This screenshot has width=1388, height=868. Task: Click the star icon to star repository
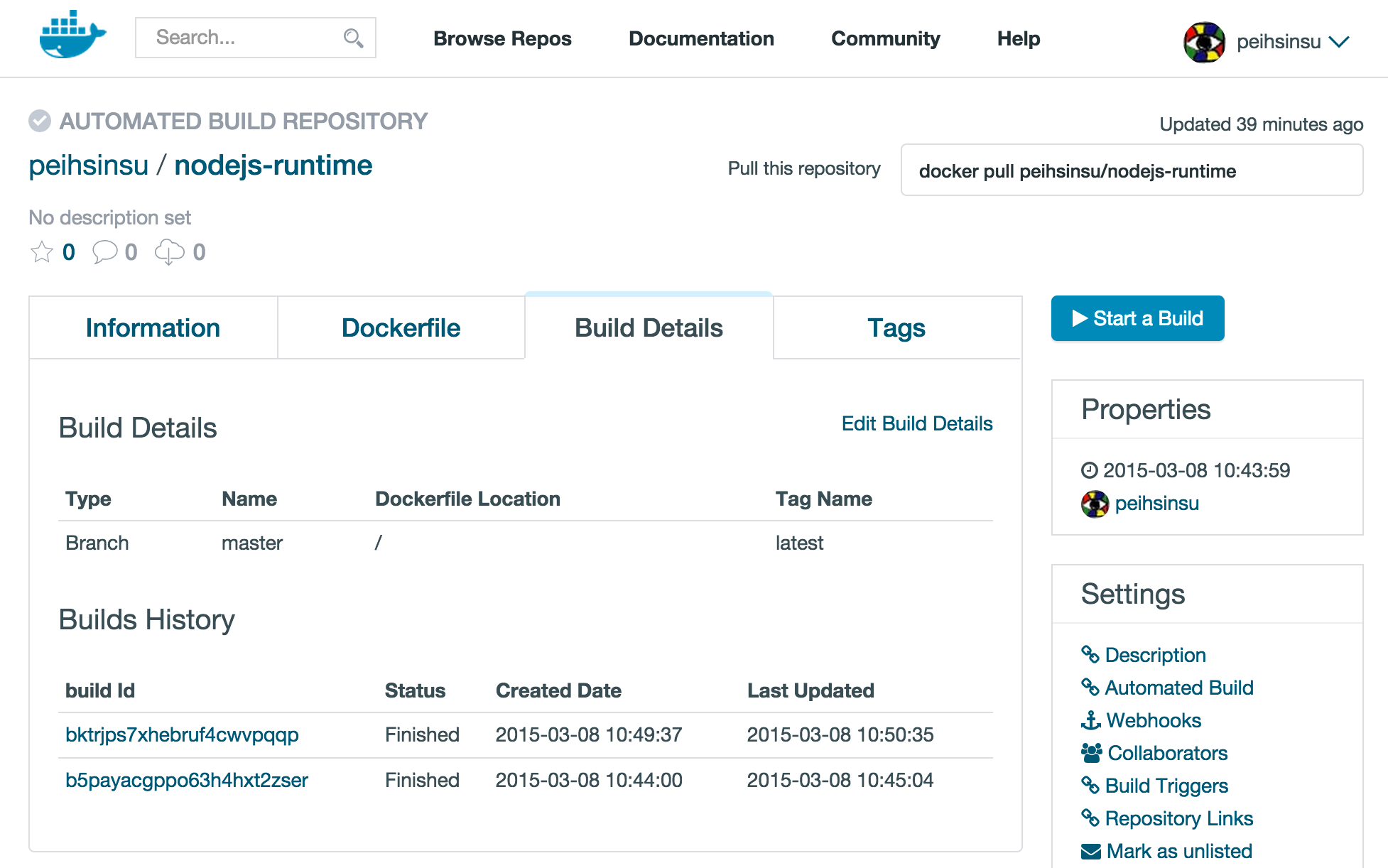pyautogui.click(x=42, y=252)
